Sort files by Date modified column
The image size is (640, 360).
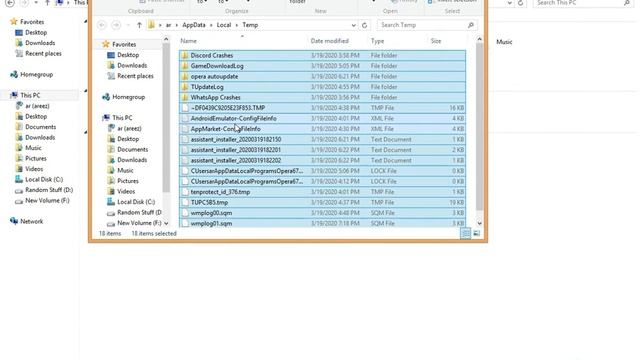pos(329,41)
